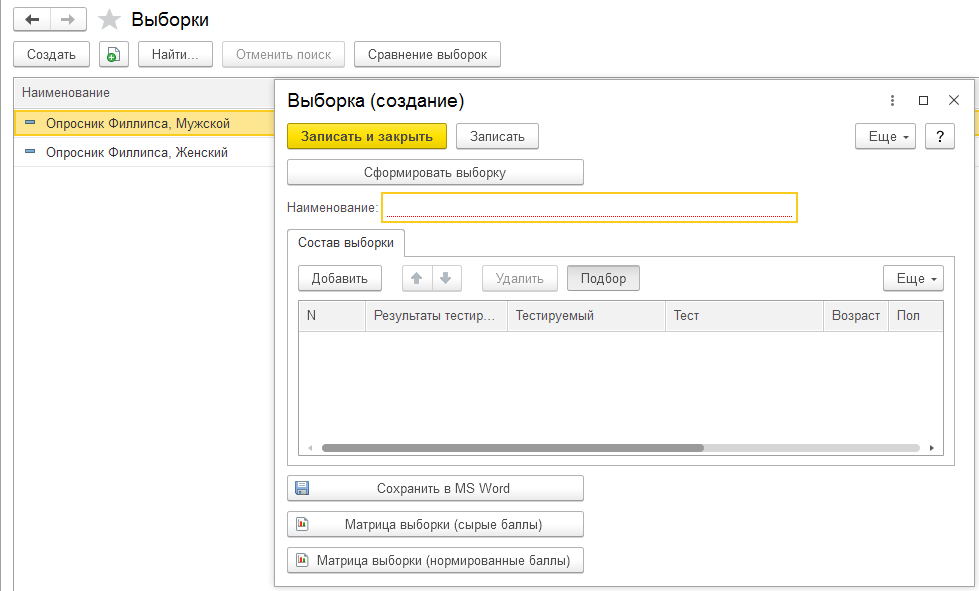Image resolution: width=979 pixels, height=591 pixels.
Task: Sort by the Тестируемый column header
Action: pos(585,315)
